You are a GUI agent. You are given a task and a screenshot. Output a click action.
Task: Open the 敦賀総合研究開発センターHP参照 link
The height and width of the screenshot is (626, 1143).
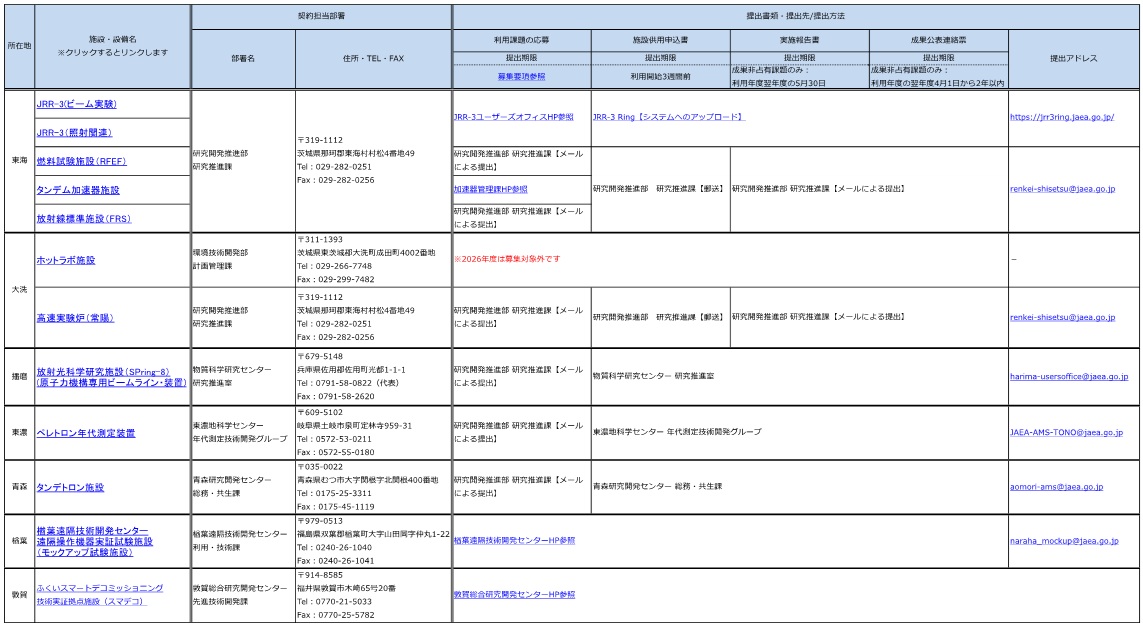(514, 594)
